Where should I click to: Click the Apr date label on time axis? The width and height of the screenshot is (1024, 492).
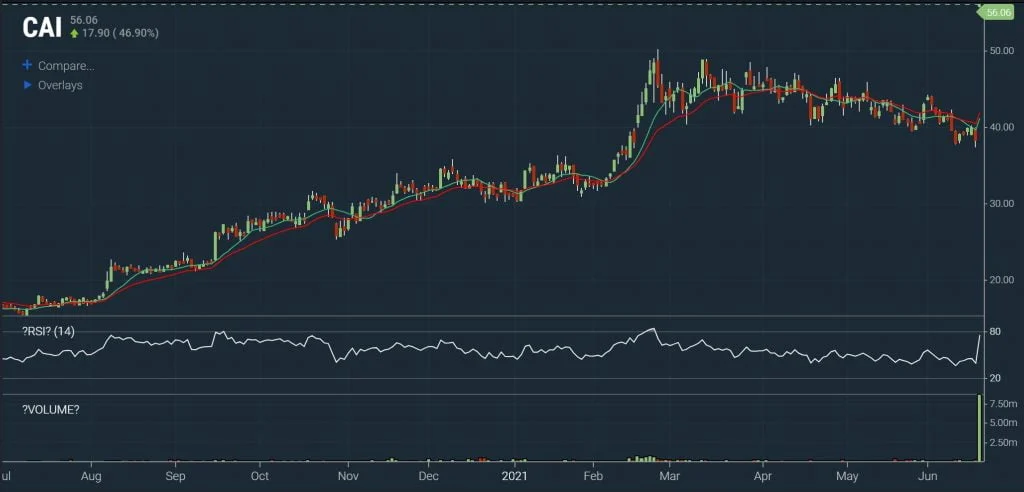click(x=763, y=474)
